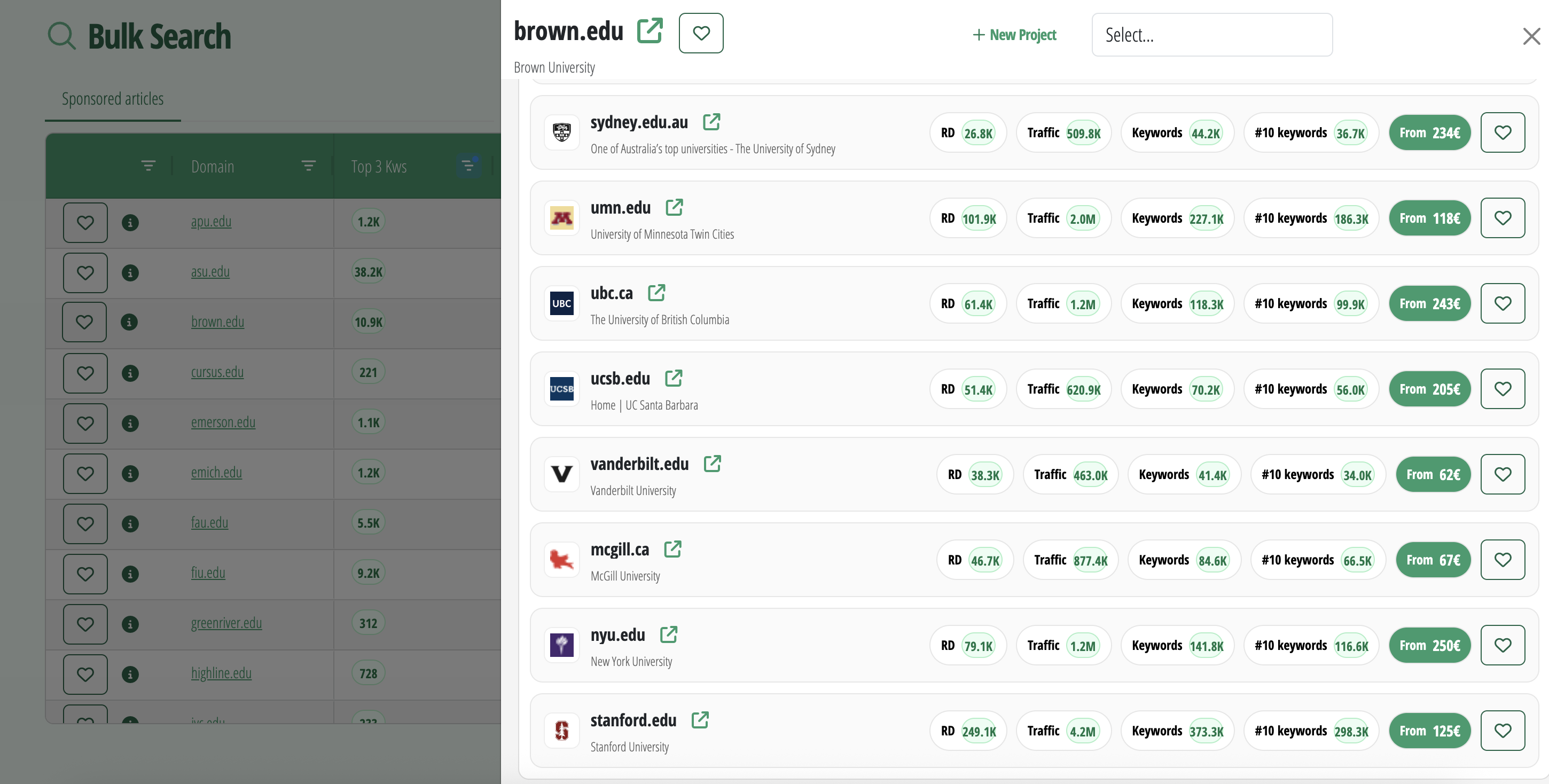Click the McGill logo thumbnail

[x=562, y=559]
